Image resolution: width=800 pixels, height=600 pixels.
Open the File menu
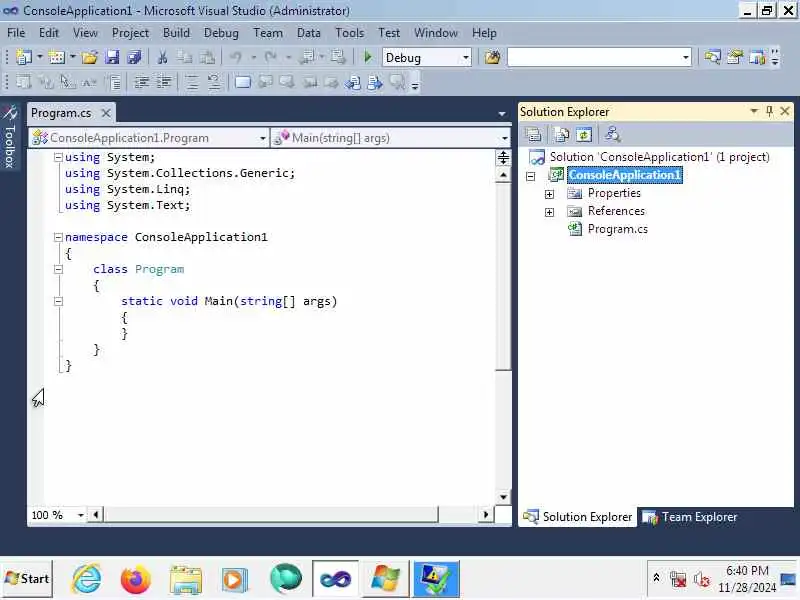(x=16, y=33)
